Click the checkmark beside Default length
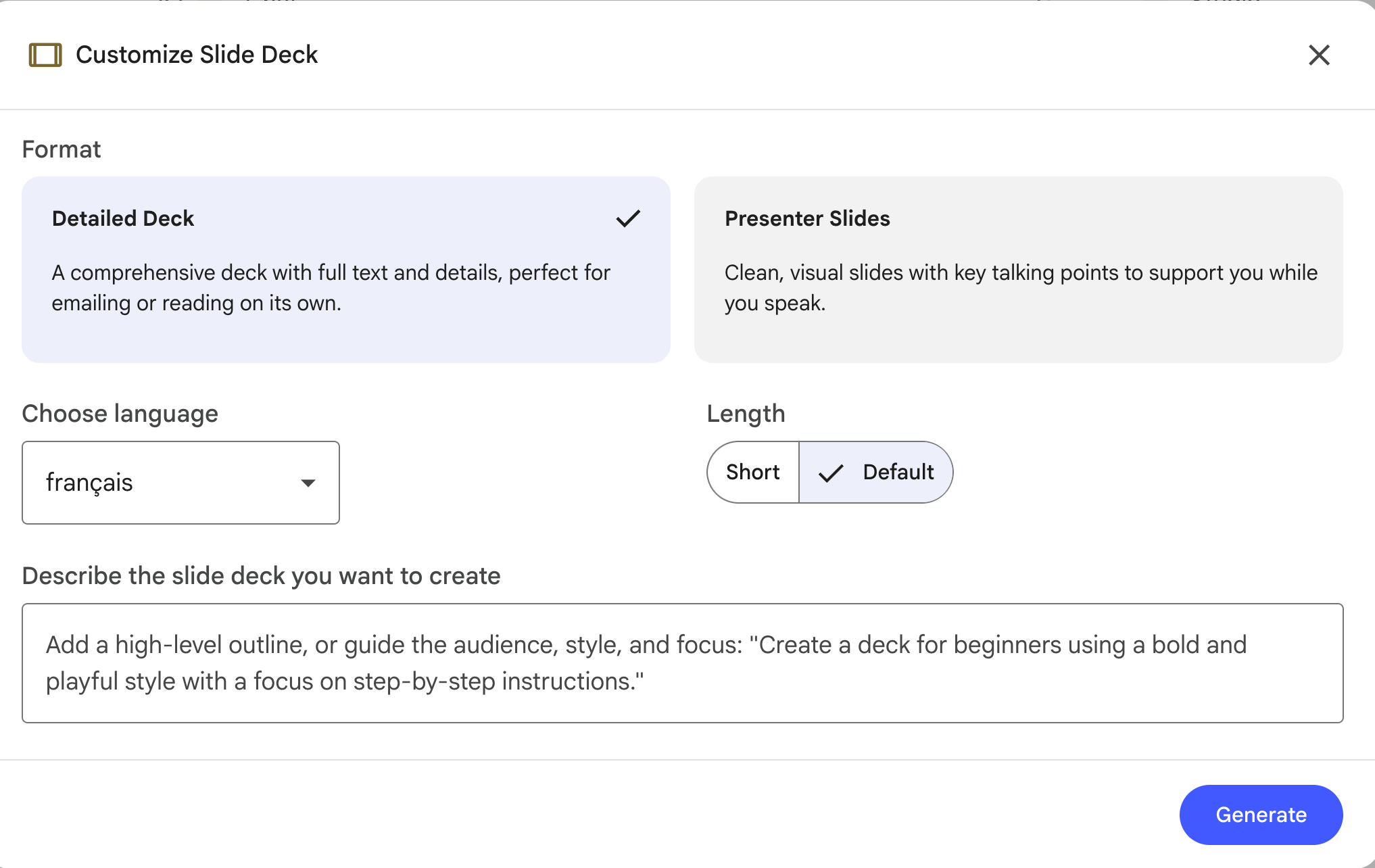 point(831,473)
